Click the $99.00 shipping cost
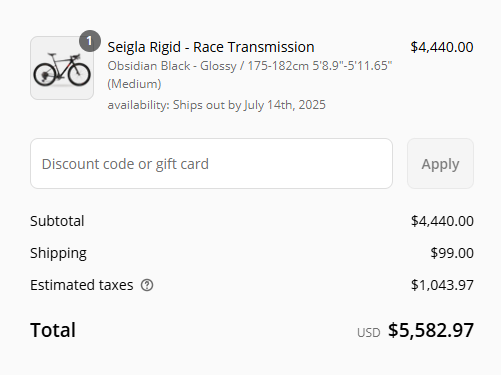The width and height of the screenshot is (501, 375). coord(452,253)
